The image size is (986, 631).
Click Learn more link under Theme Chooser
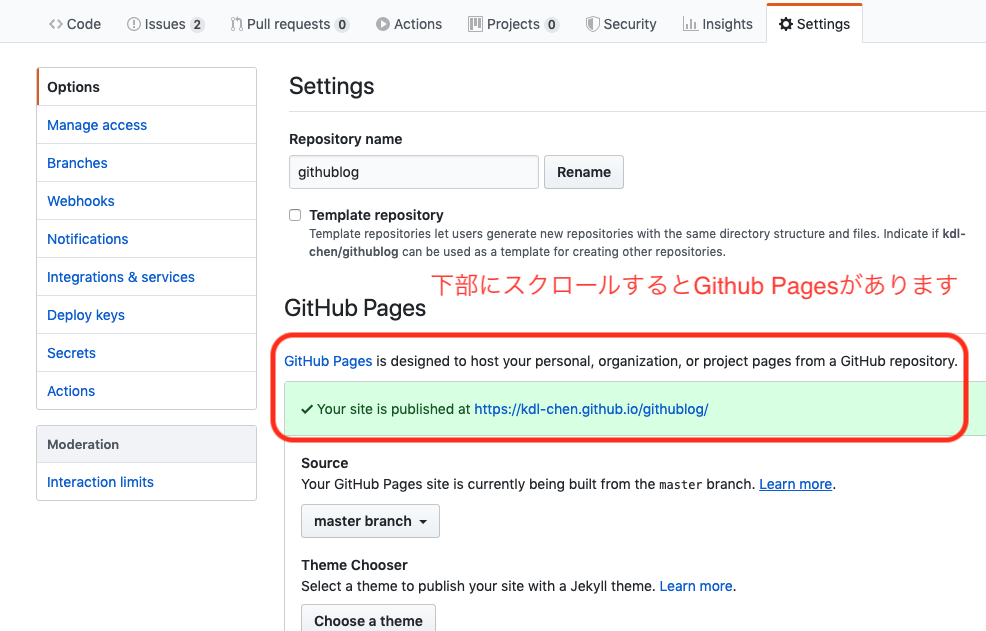point(696,586)
